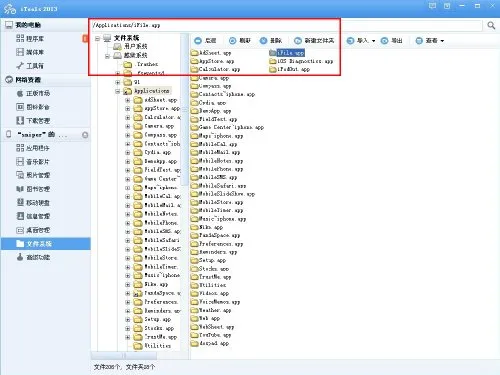500x375 pixels.
Task: Click the iTools 2013 logo icon
Action: [10, 9]
